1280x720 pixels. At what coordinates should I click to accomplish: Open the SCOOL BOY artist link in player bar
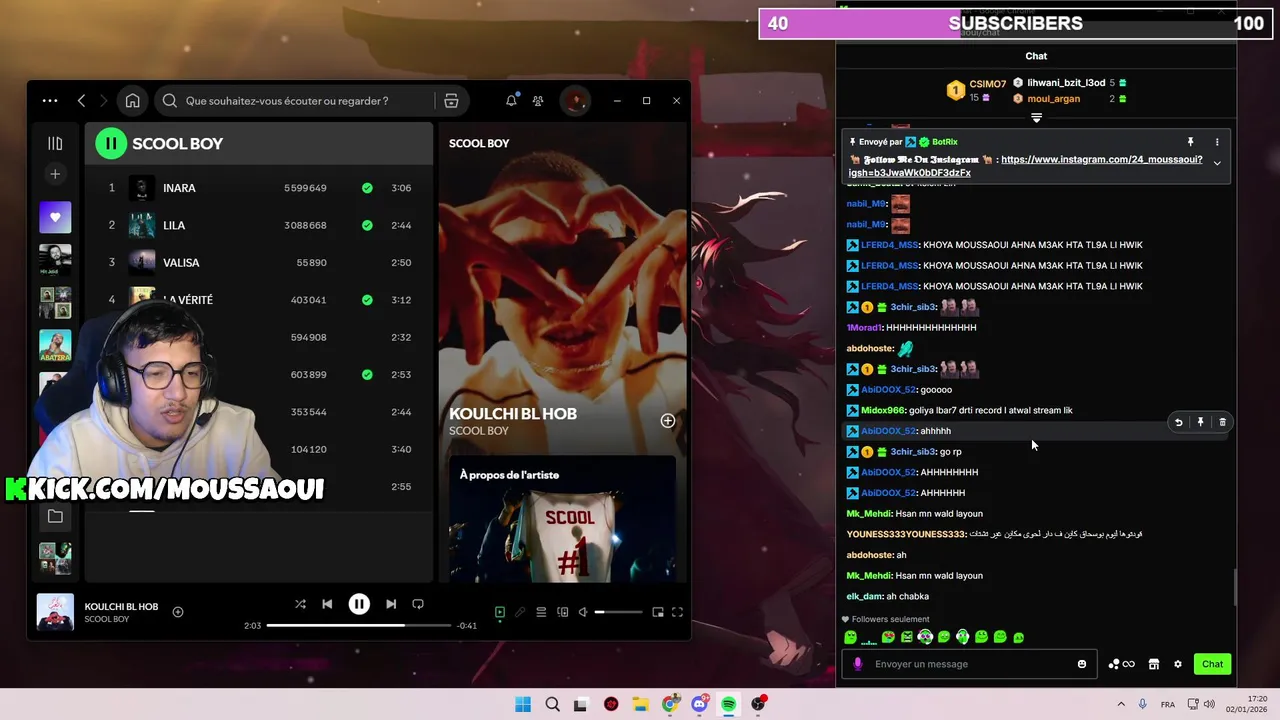coord(107,619)
